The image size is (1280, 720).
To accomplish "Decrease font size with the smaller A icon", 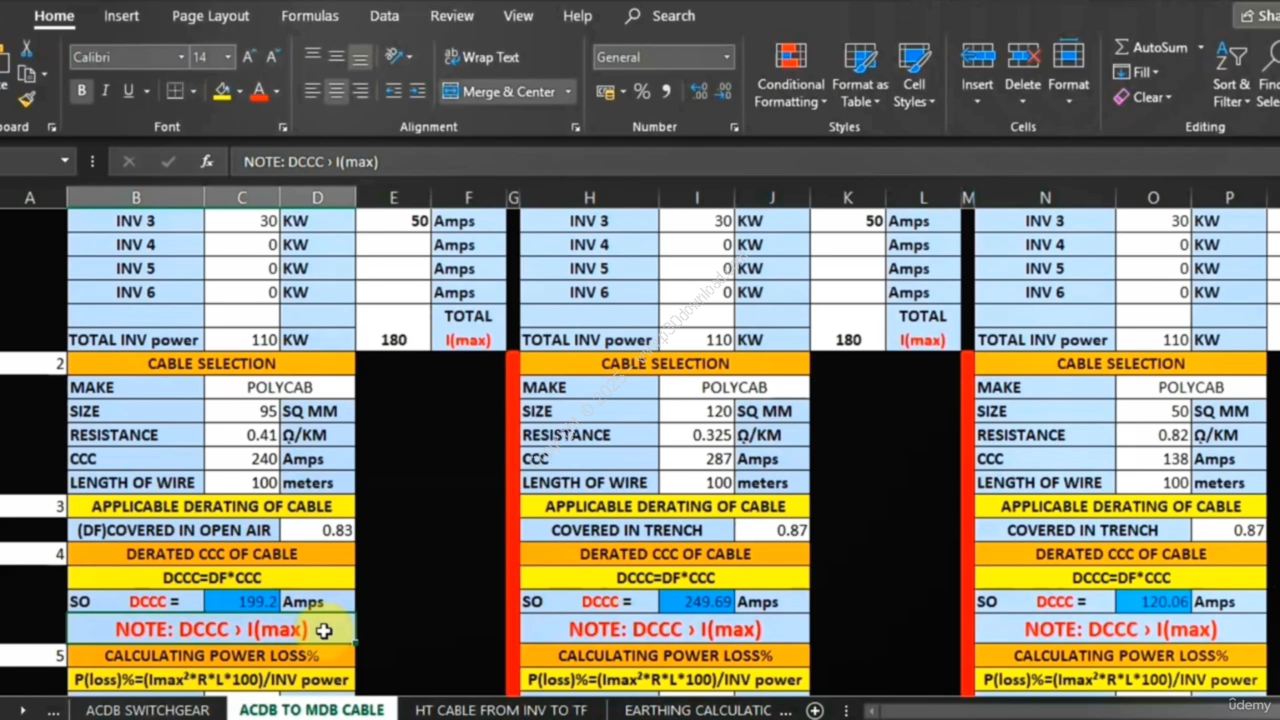I will point(273,57).
